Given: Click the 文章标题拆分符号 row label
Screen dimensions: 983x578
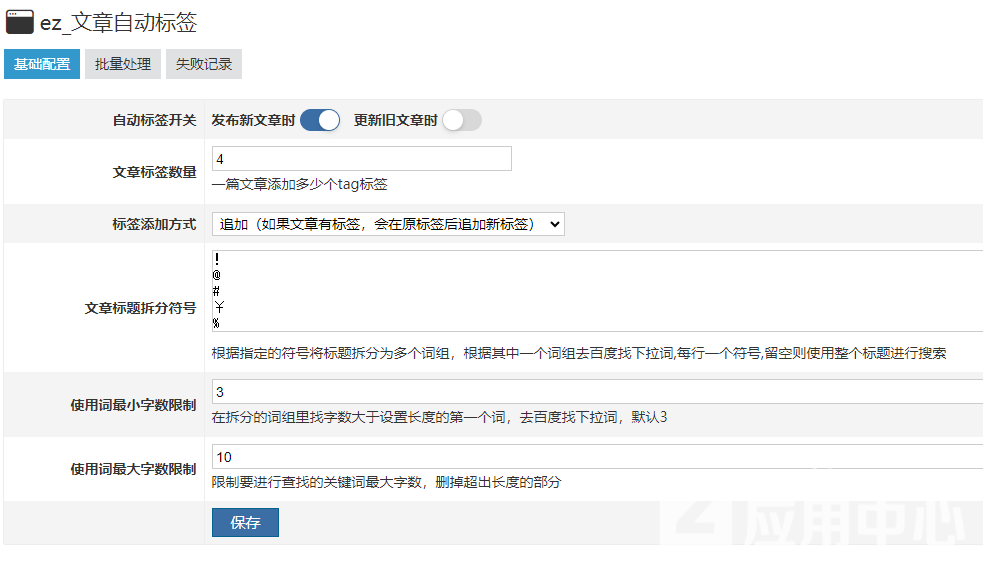Looking at the screenshot, I should 140,308.
